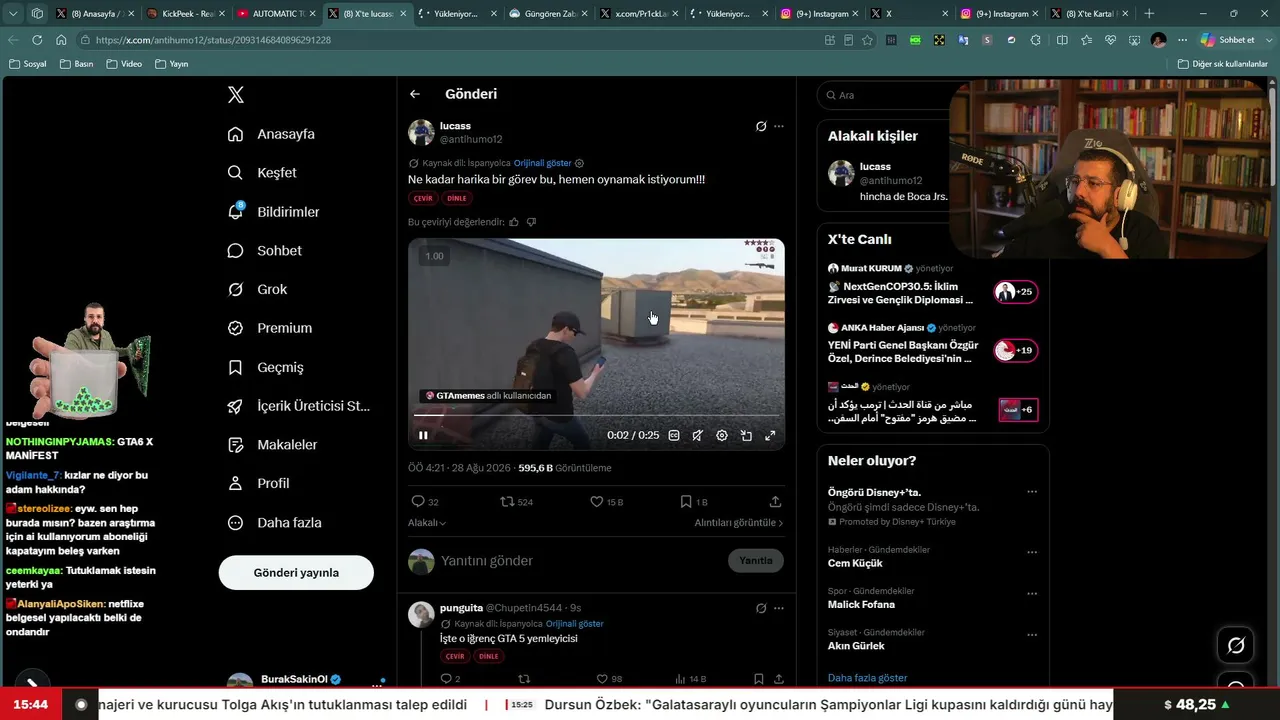Open Geçmiş in the sidebar
Viewport: 1280px width, 720px height.
tap(266, 367)
